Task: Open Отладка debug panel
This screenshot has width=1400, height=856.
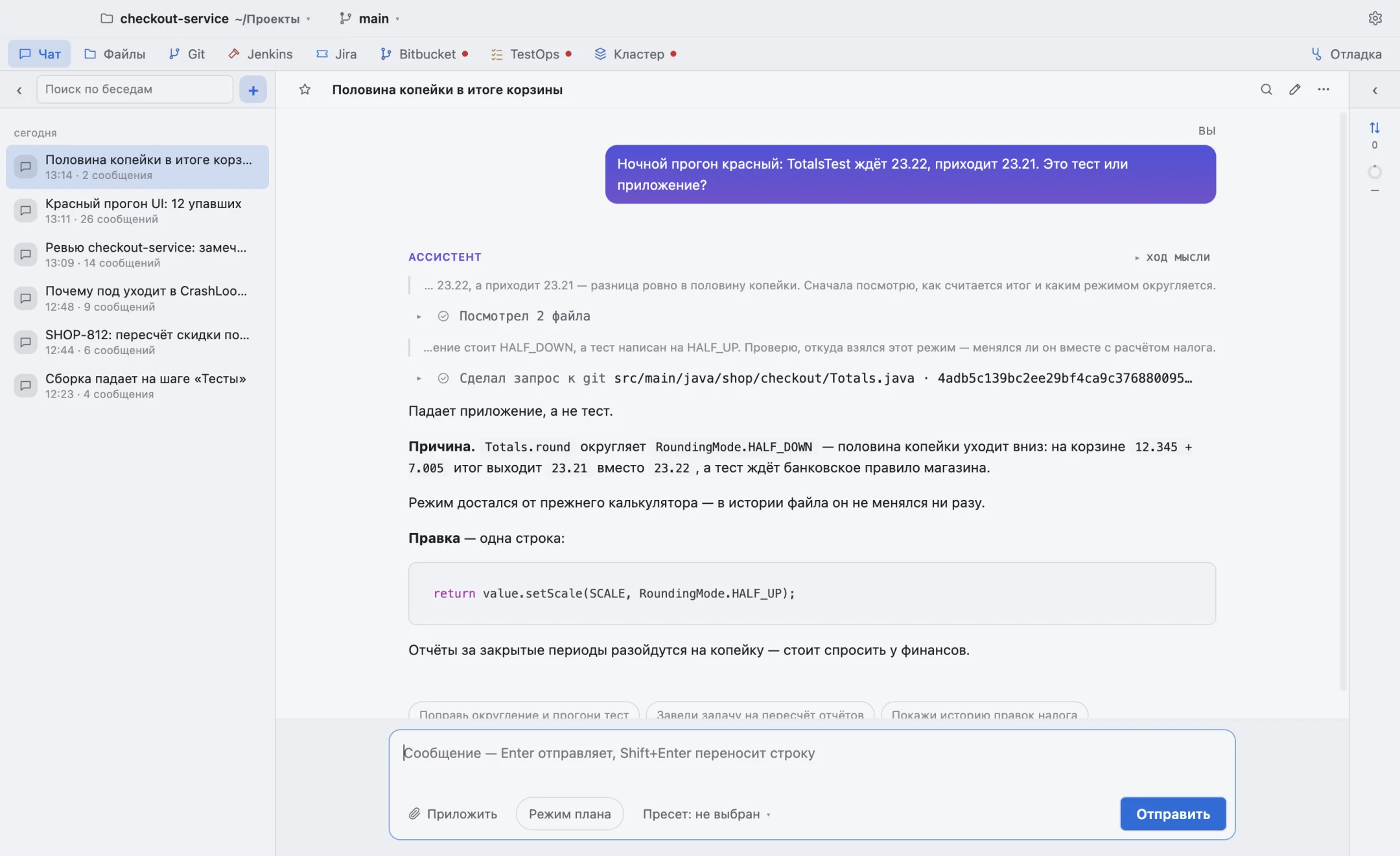Action: 1346,54
